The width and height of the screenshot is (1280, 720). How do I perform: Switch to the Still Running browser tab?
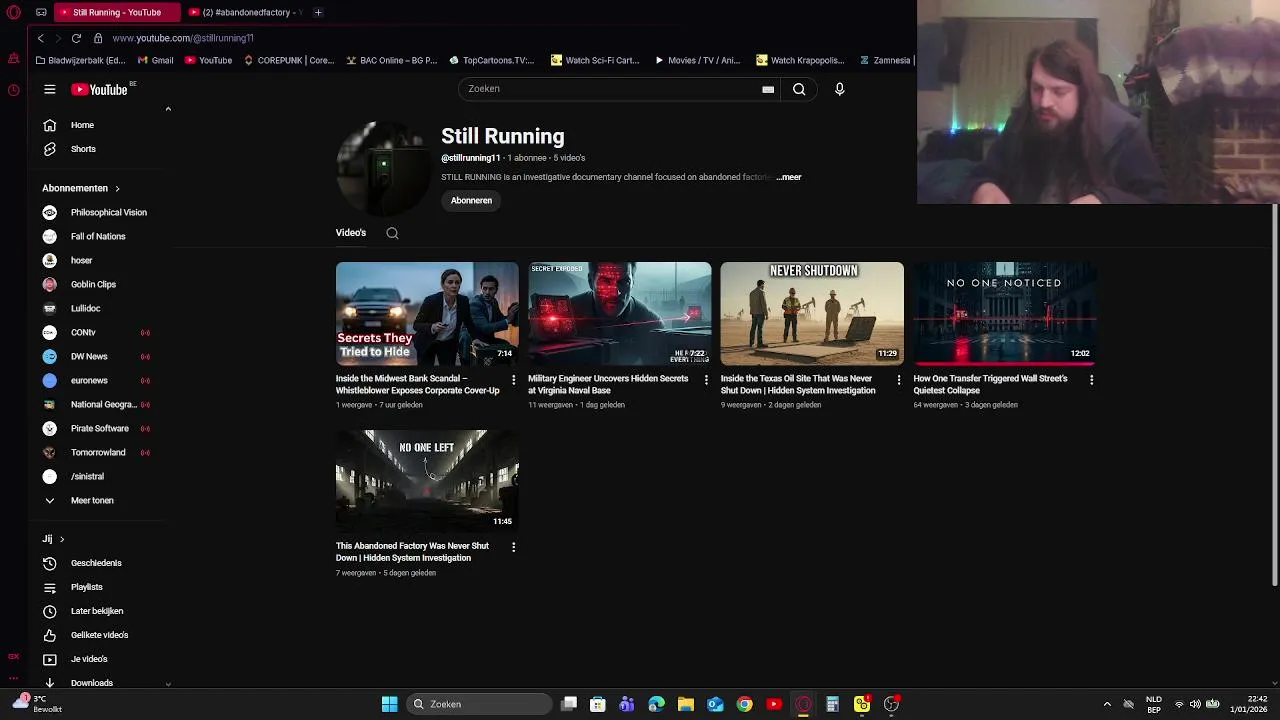point(117,12)
